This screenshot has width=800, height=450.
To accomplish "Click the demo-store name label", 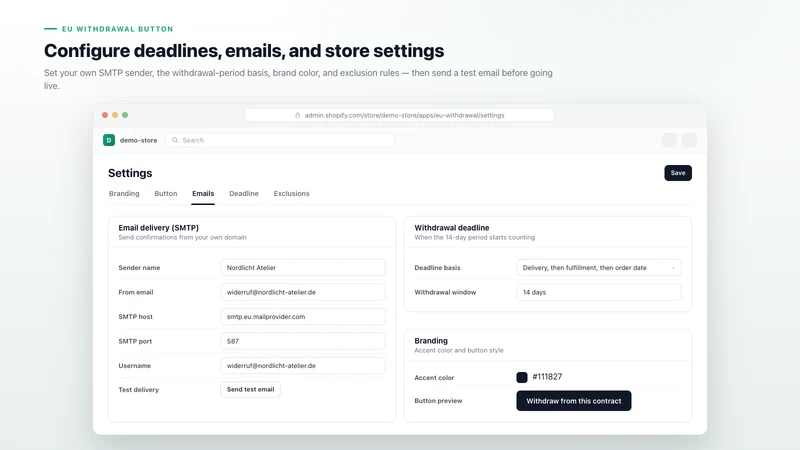I will [138, 140].
